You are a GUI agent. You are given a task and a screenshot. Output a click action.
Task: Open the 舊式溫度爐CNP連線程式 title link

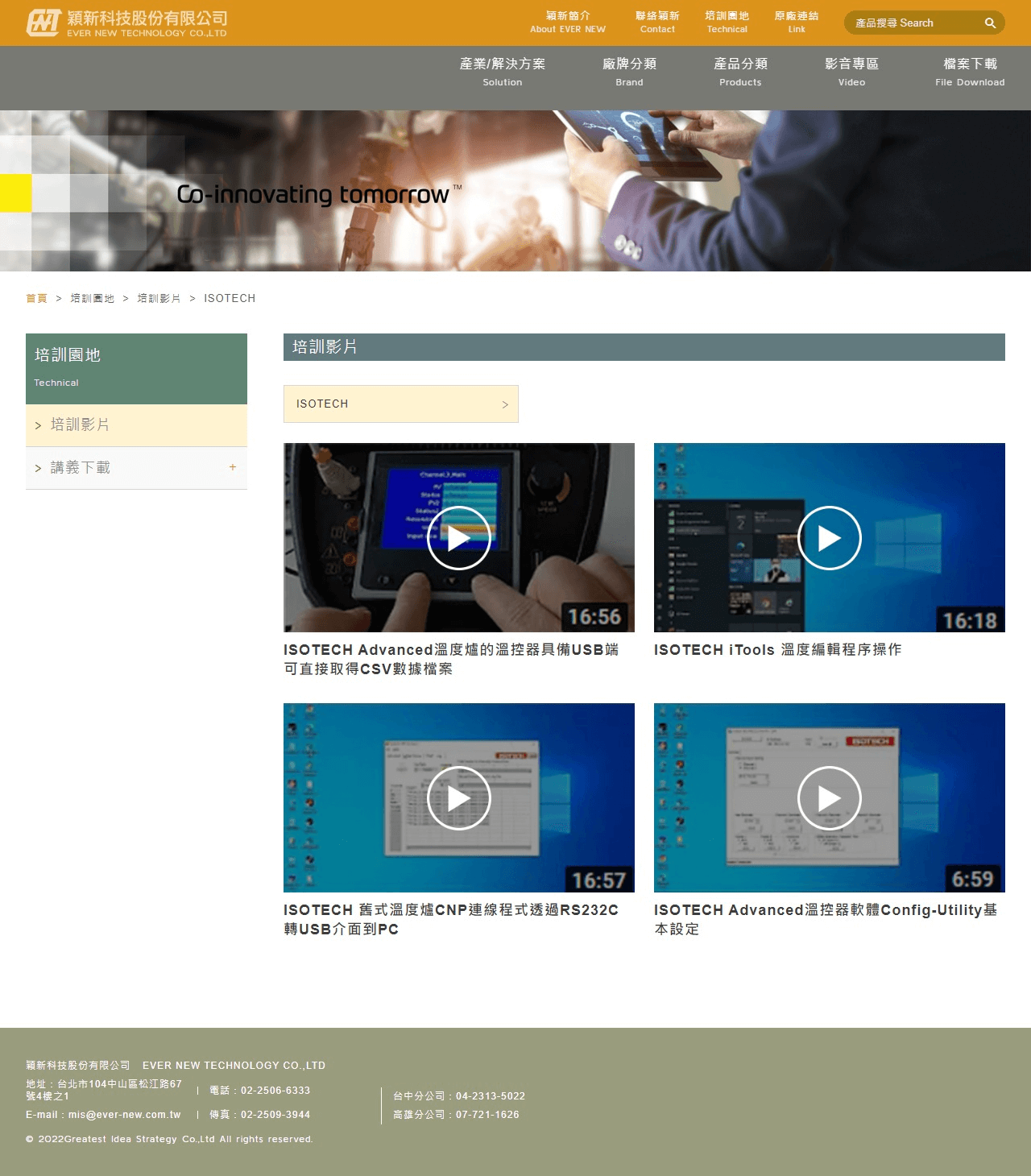point(451,919)
